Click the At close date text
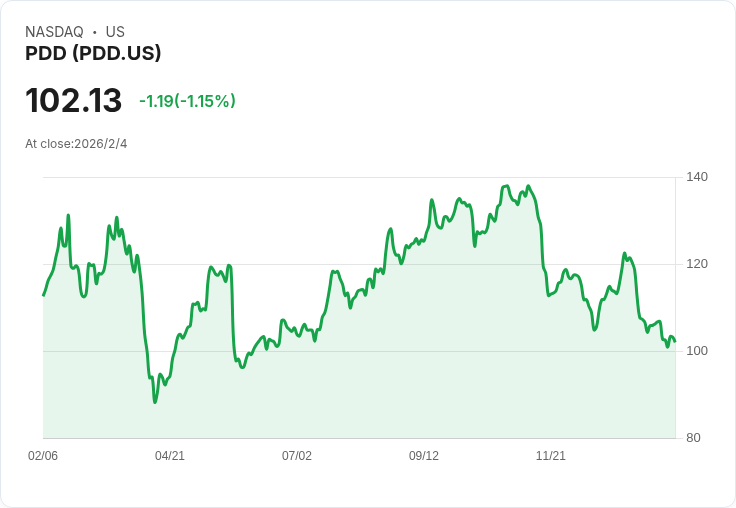 (x=76, y=144)
